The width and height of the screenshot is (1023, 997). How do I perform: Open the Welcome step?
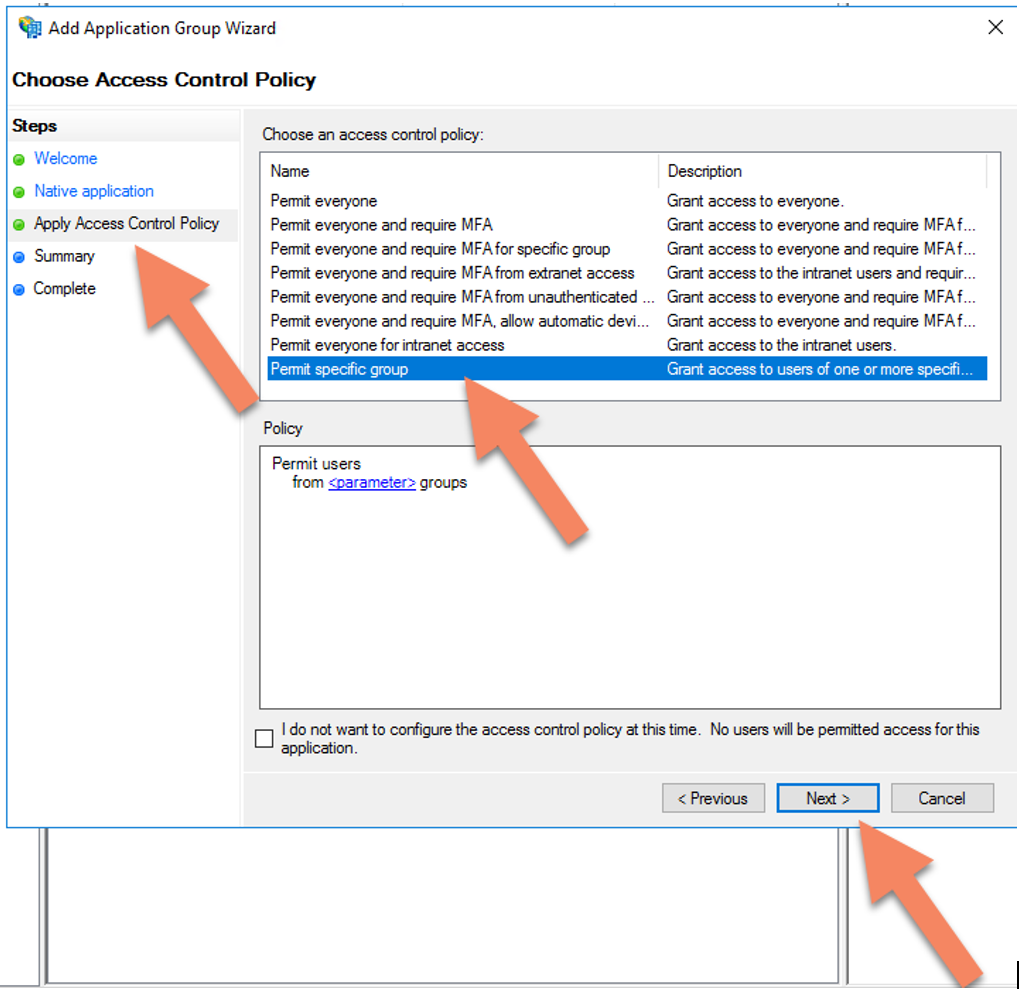tap(65, 159)
